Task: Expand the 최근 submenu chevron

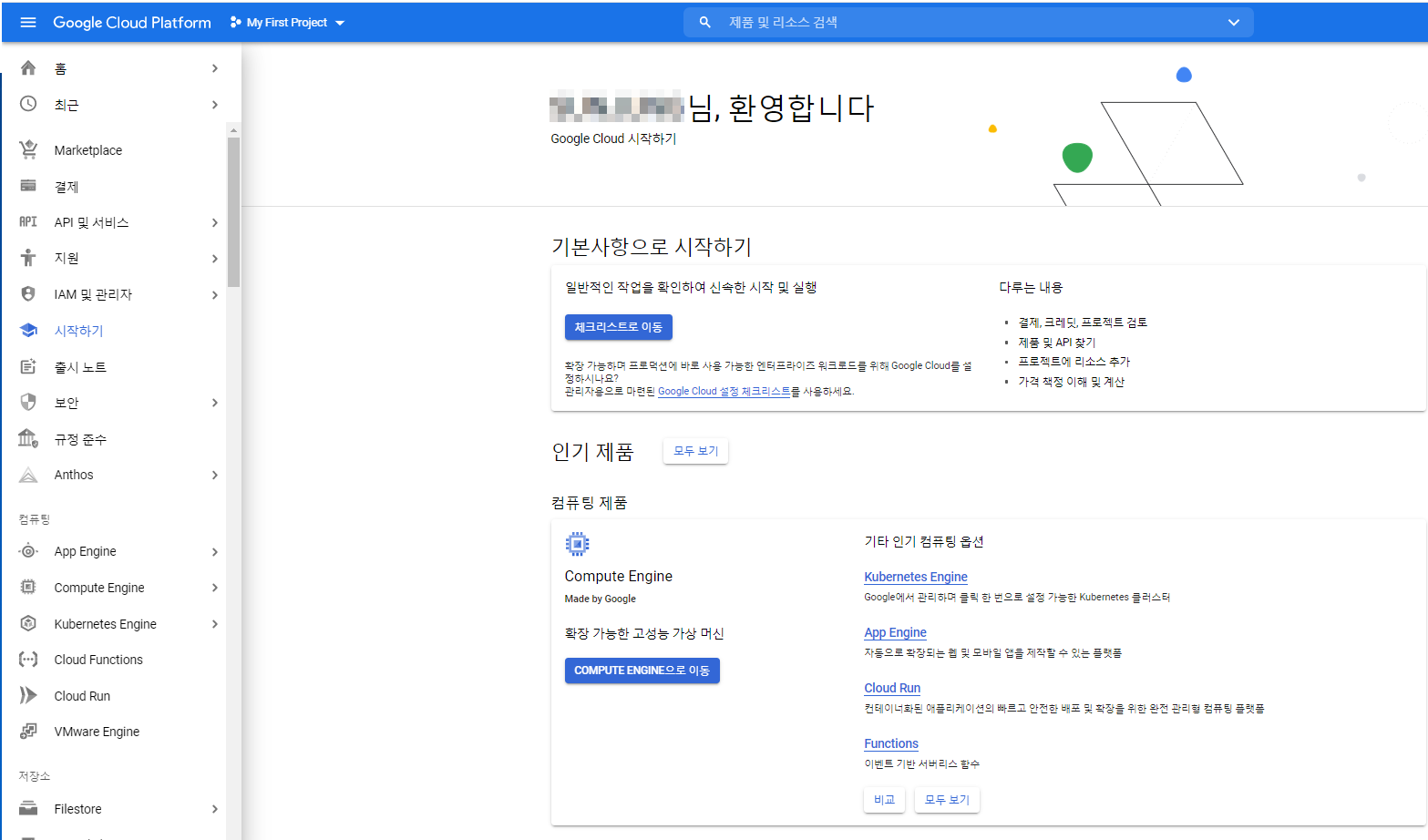Action: [215, 105]
